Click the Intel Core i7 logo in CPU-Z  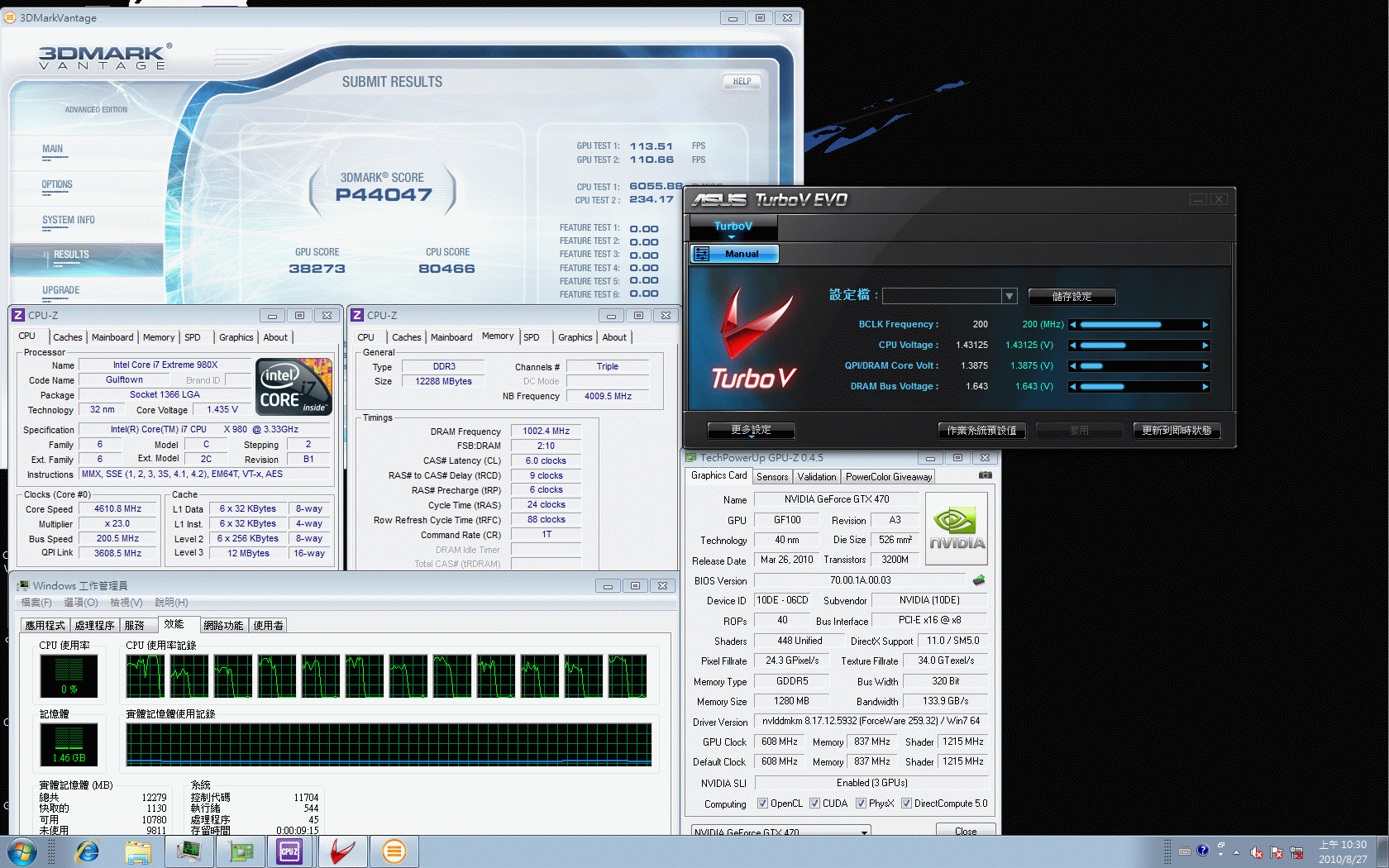click(294, 386)
